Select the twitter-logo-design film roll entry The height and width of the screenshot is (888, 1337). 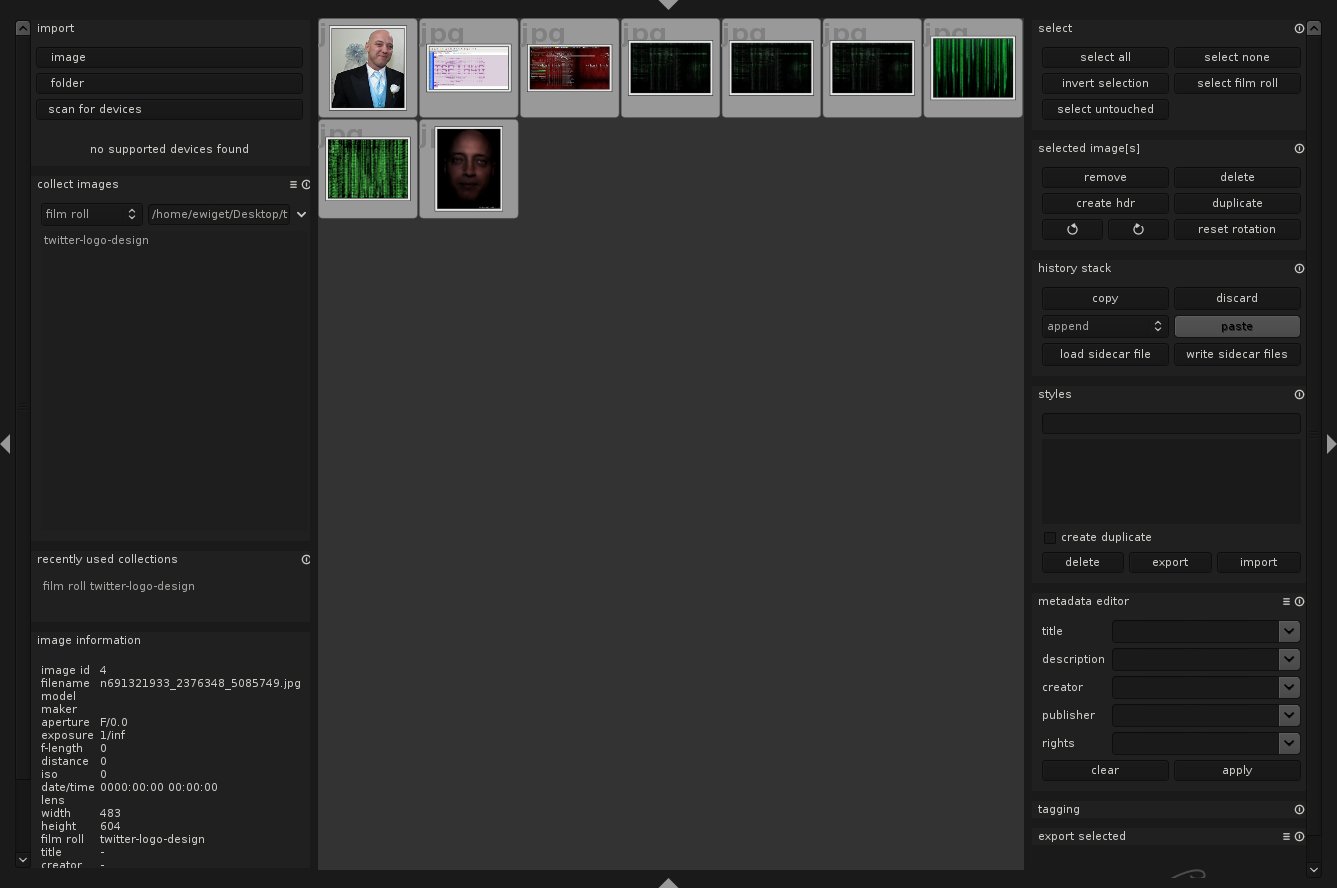pos(96,241)
